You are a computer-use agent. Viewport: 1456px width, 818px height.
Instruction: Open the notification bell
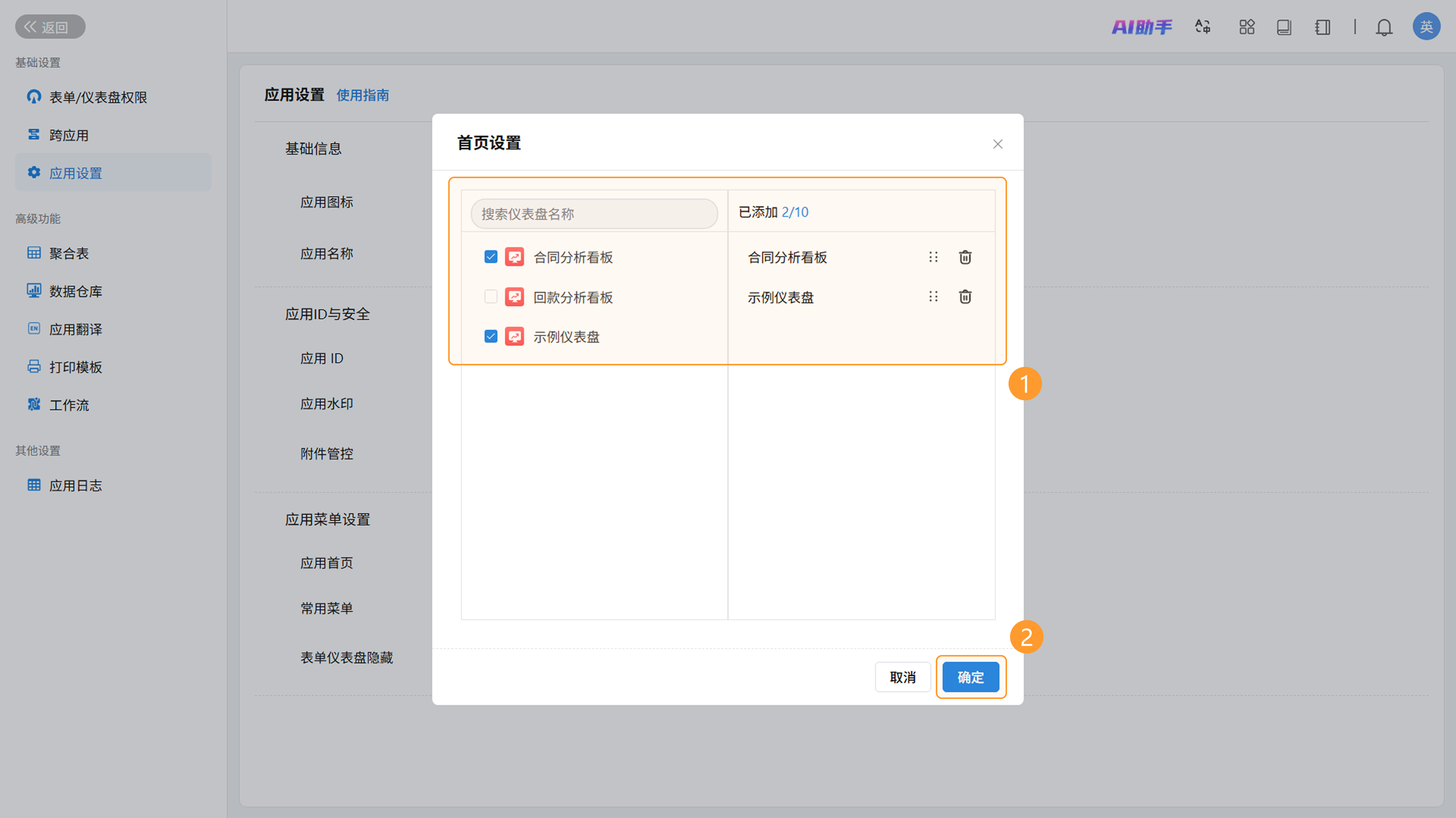[x=1384, y=27]
